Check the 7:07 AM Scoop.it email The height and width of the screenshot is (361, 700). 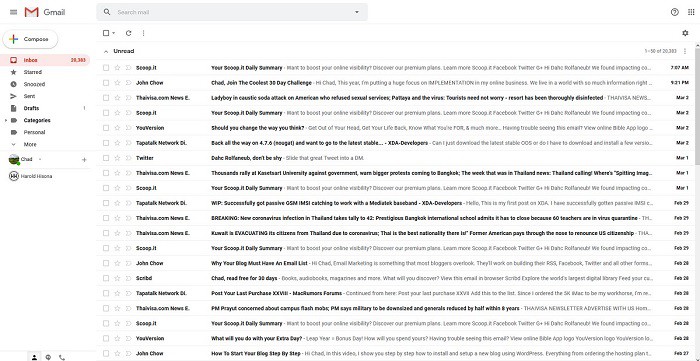point(106,68)
